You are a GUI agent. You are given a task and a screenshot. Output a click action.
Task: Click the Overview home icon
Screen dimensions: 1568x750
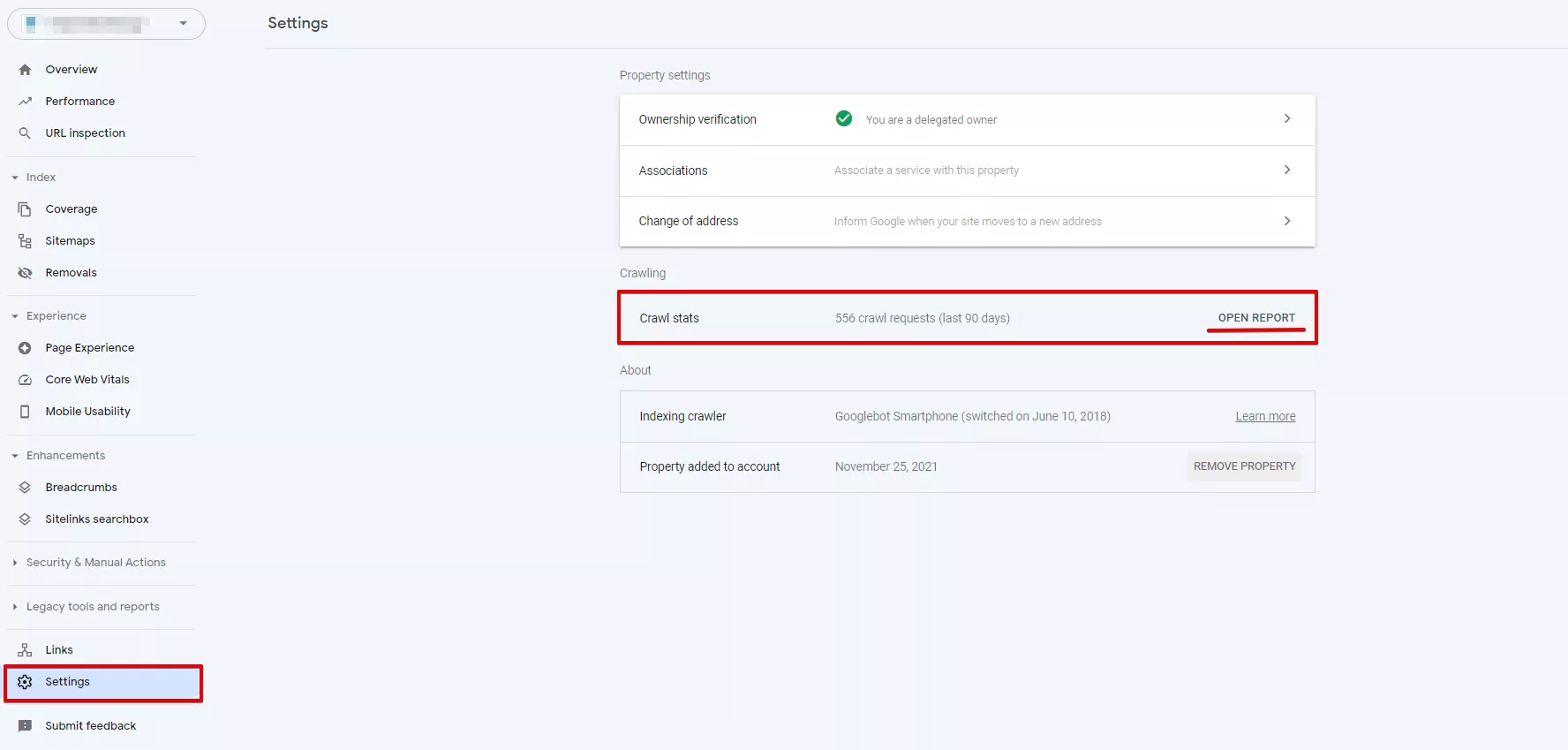tap(25, 70)
